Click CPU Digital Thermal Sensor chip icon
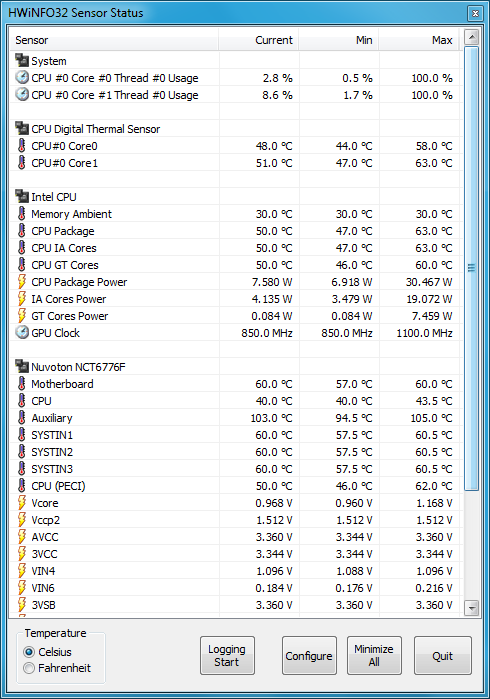The width and height of the screenshot is (490, 699). 21,128
